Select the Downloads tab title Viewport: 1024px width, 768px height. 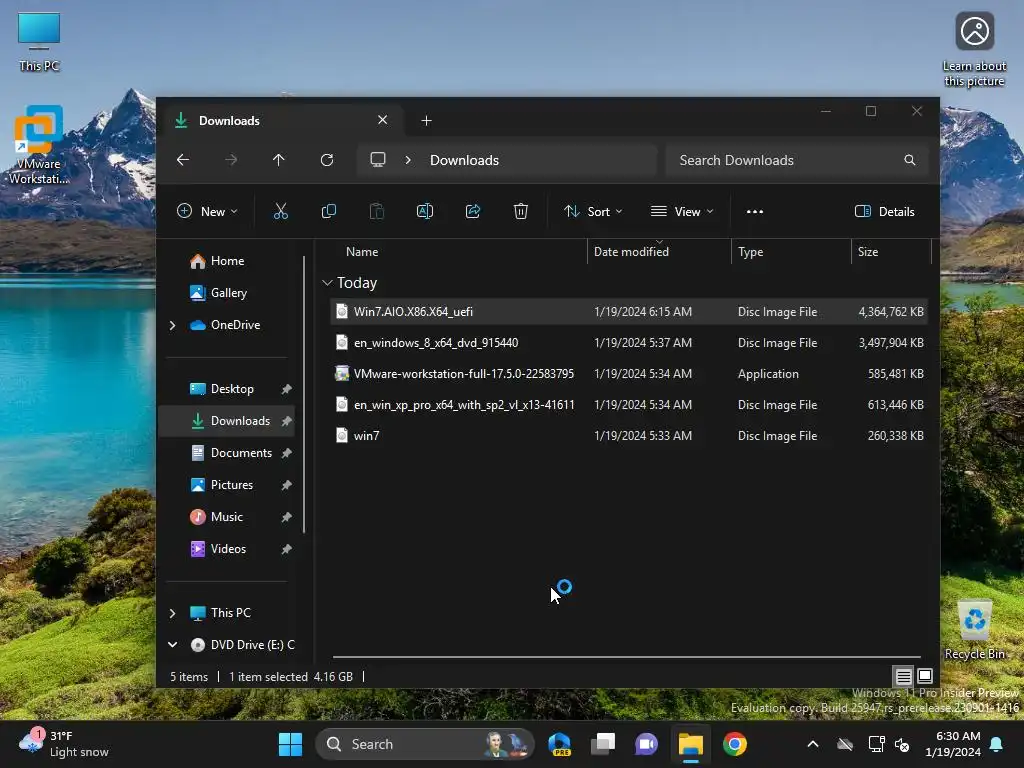pyautogui.click(x=229, y=121)
